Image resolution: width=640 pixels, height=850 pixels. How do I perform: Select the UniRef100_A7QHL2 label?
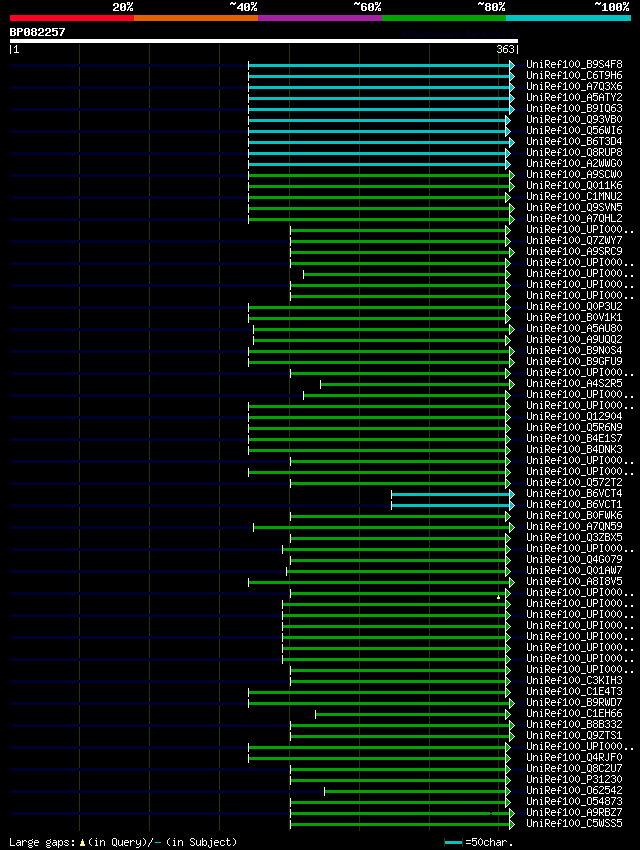coord(574,218)
